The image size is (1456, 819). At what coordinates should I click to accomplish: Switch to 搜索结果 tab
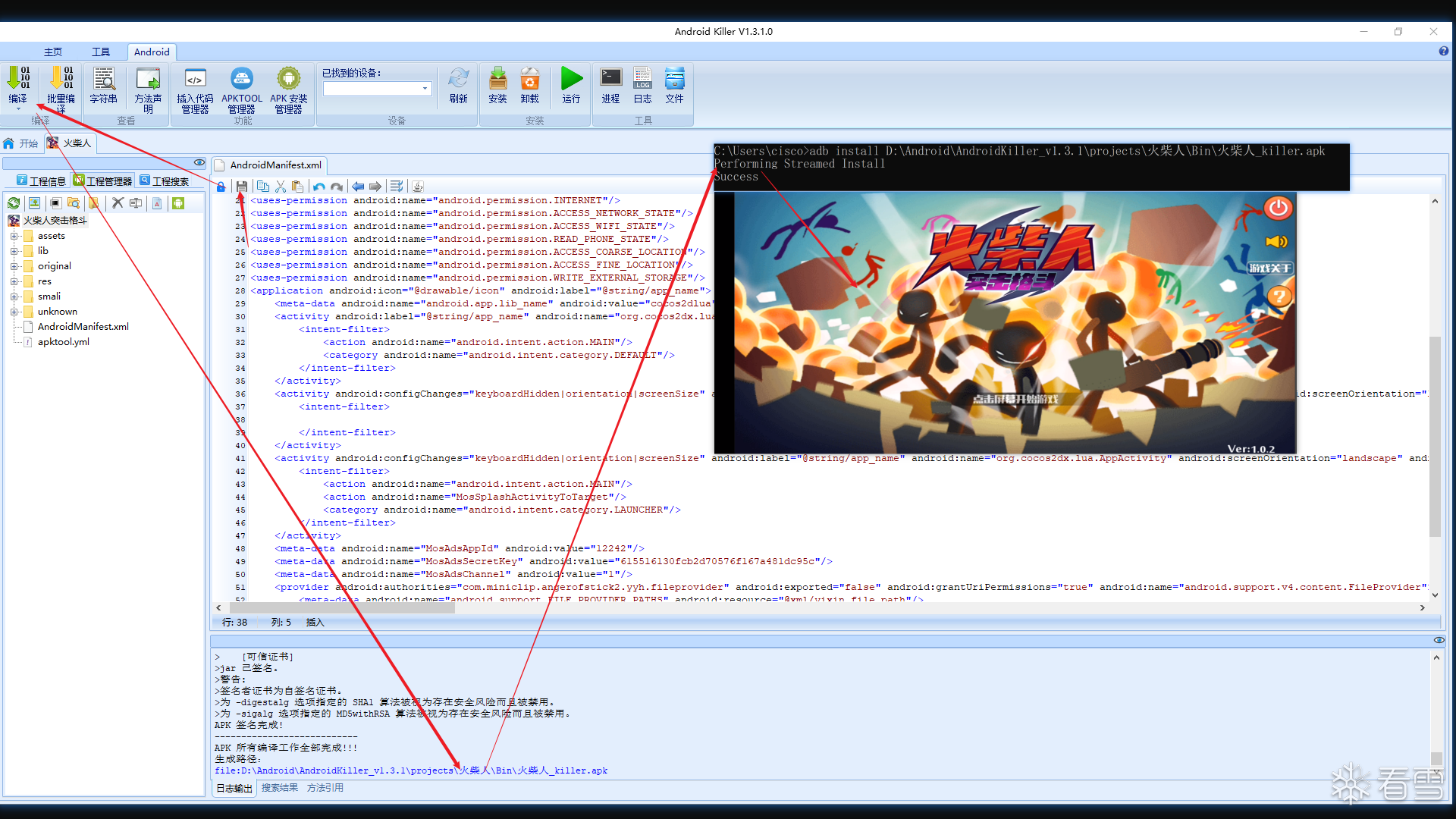[x=280, y=788]
